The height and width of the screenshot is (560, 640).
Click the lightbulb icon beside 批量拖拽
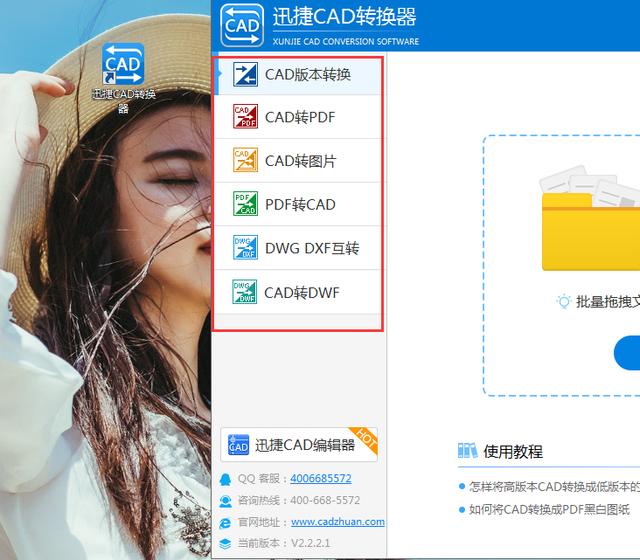point(564,302)
